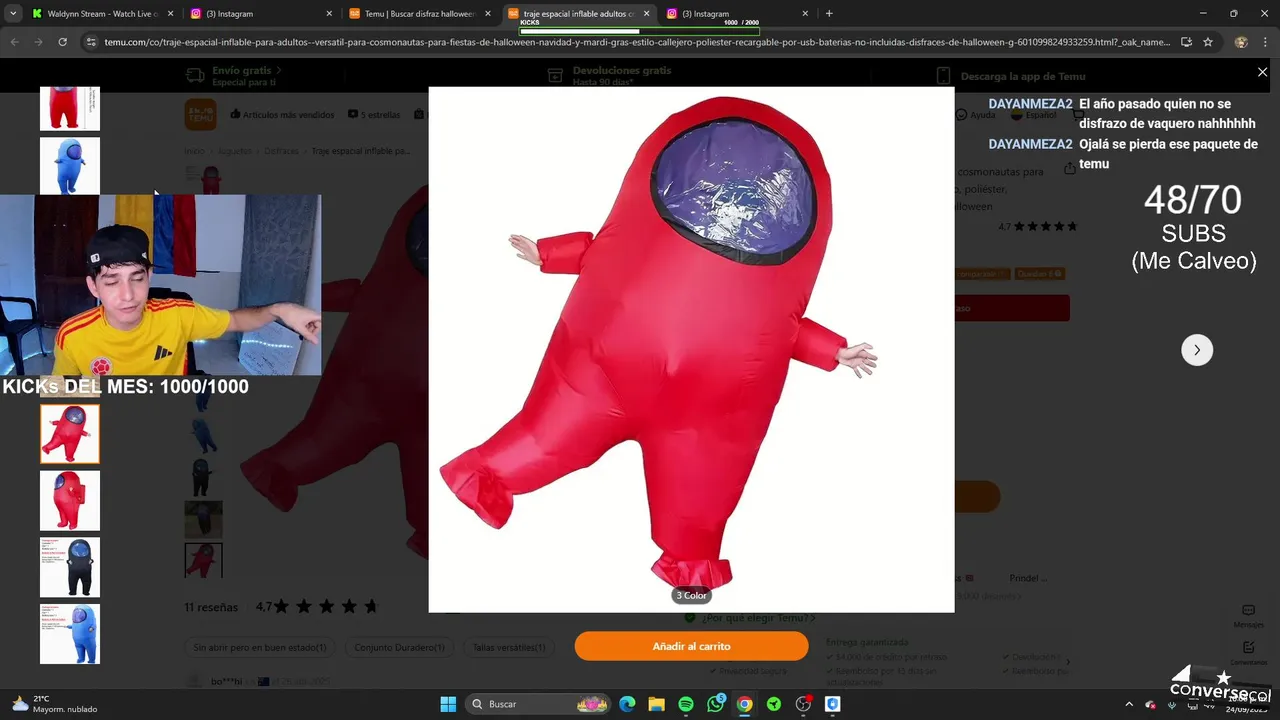Select the highlighted red costume thumbnail
Image resolution: width=1280 pixels, height=720 pixels.
(x=70, y=434)
